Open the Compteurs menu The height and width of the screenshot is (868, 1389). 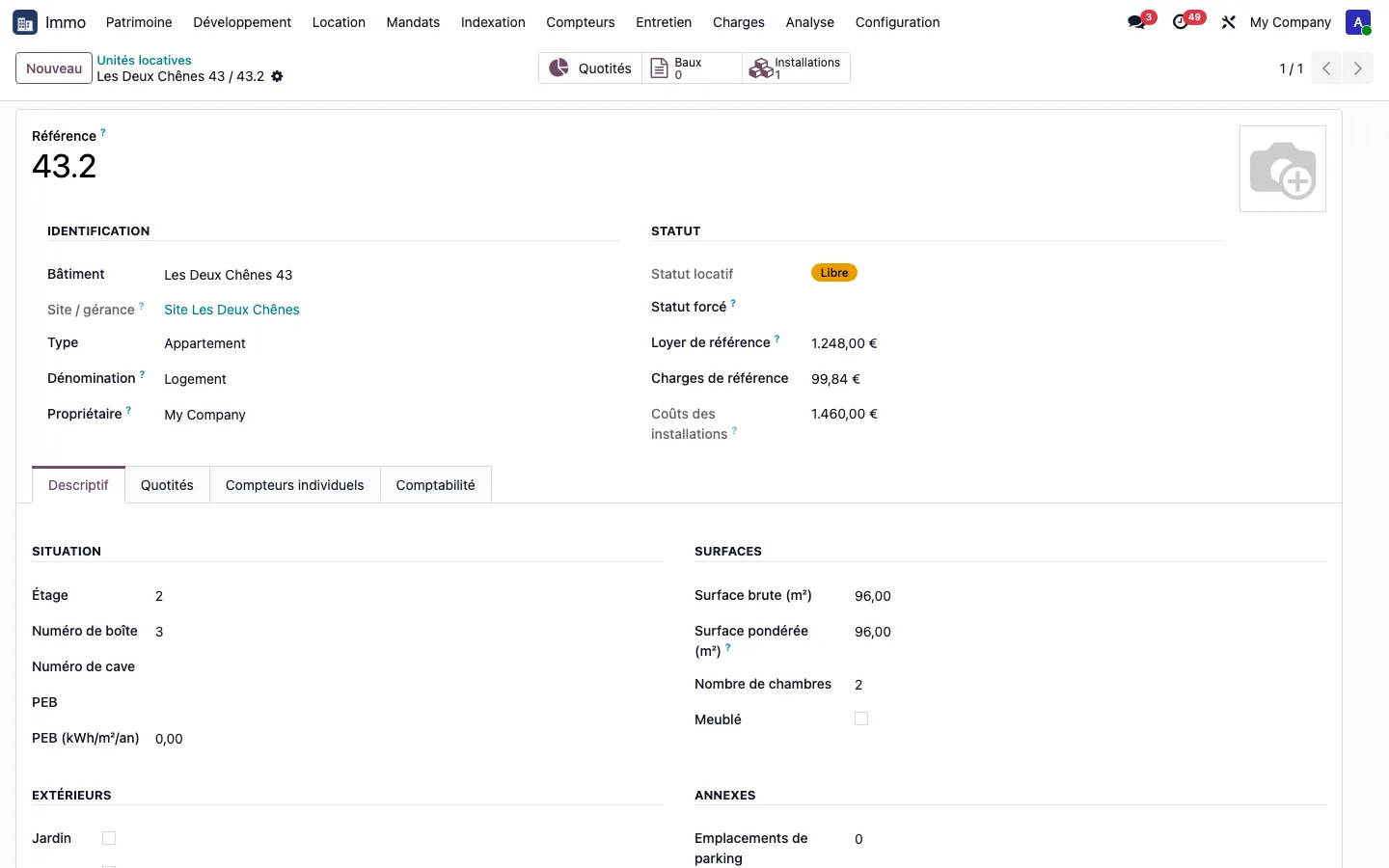(x=581, y=22)
